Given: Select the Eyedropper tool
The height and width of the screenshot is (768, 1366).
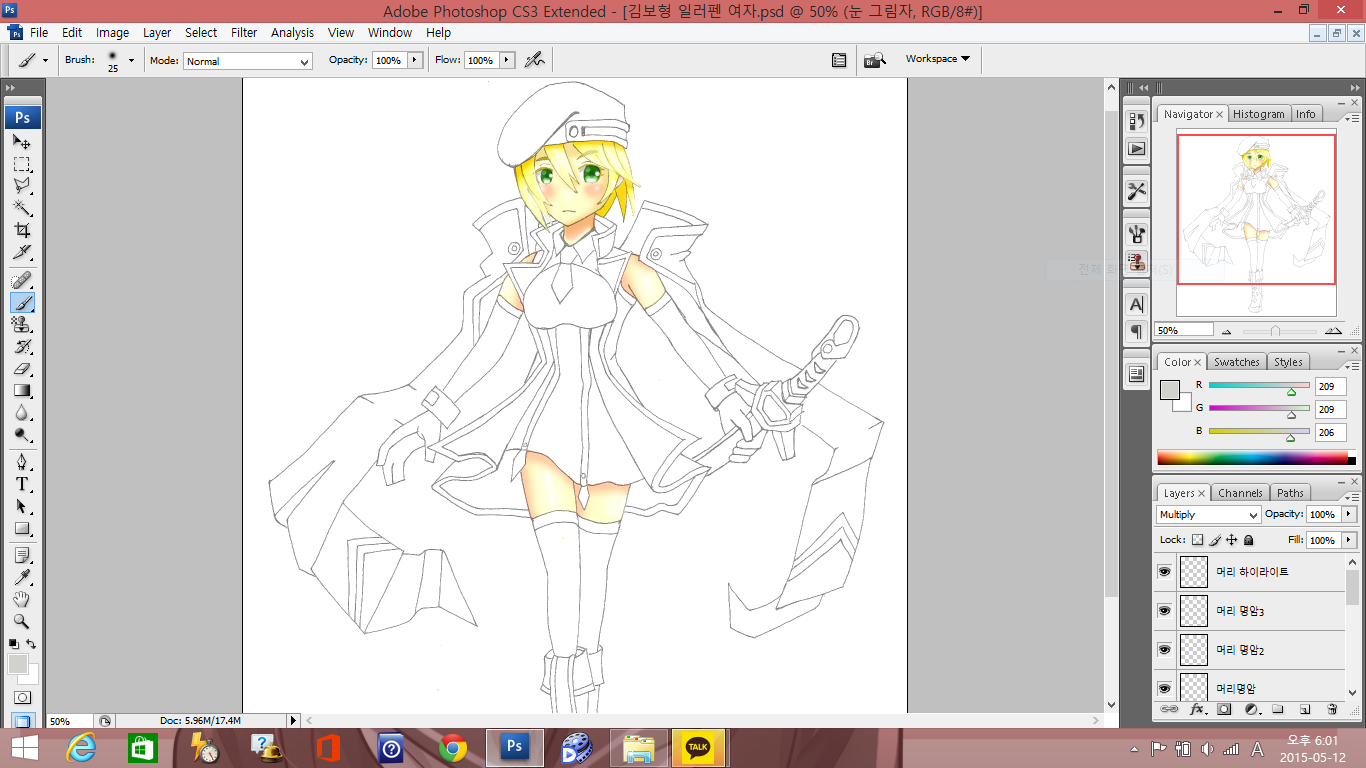Looking at the screenshot, I should click(22, 577).
